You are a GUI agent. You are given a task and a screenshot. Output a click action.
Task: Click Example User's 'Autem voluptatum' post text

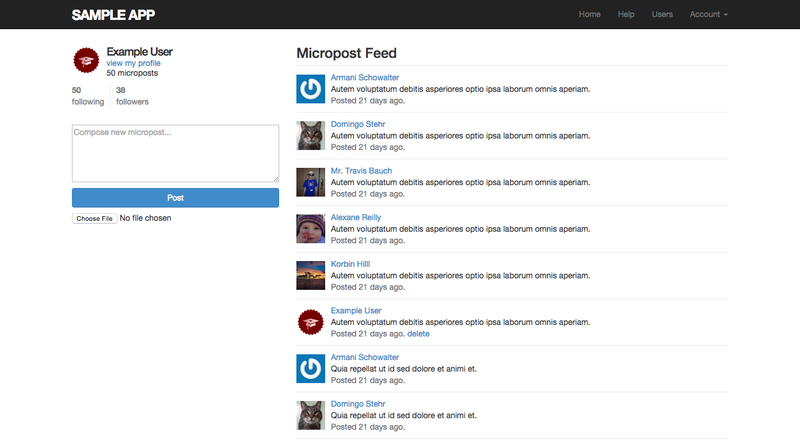point(460,322)
